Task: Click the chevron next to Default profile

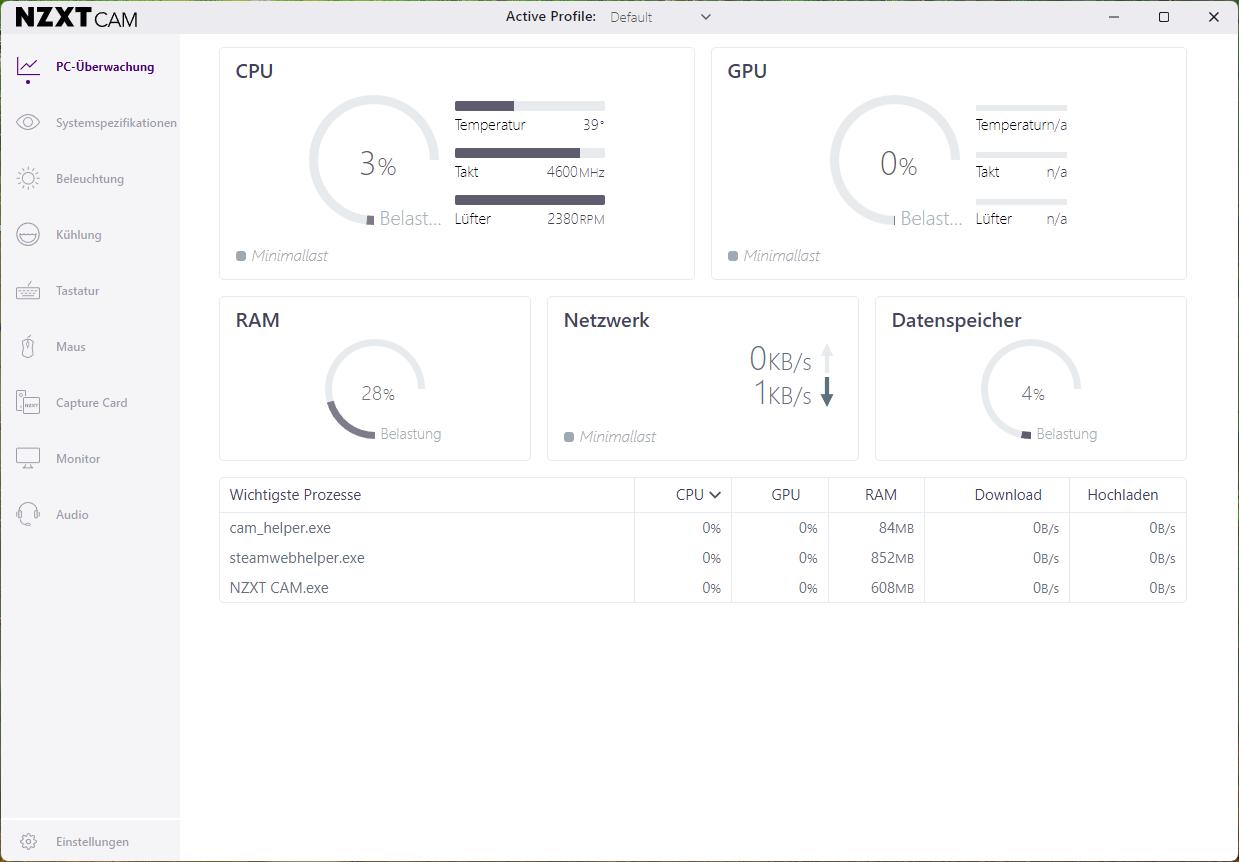Action: pos(706,17)
